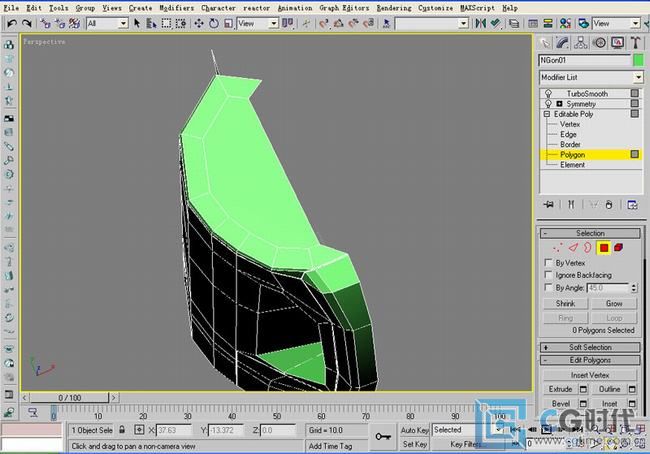
Task: Collapse the Editable Poly tree
Action: (x=547, y=114)
